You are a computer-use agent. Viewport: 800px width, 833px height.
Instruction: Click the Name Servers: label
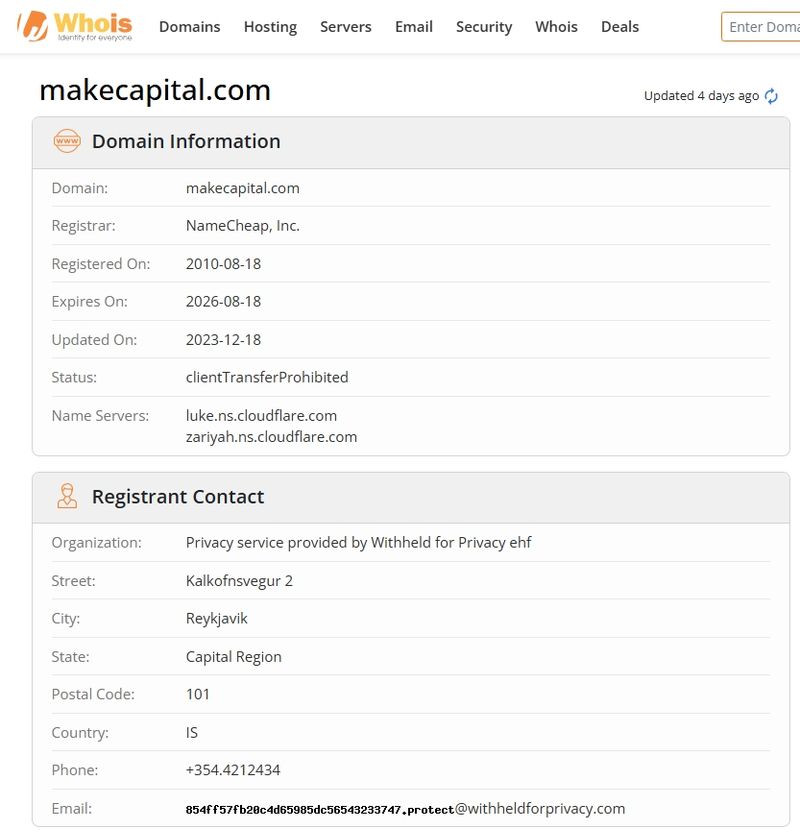click(x=100, y=416)
